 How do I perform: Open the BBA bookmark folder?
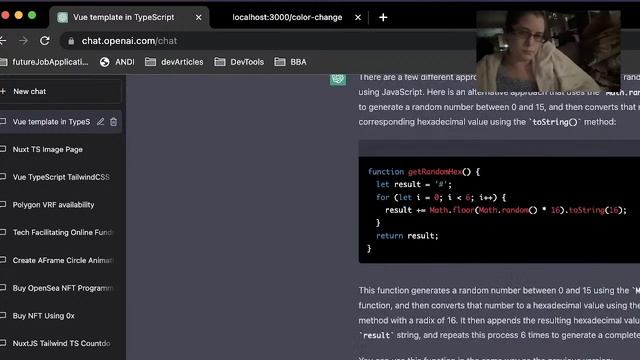[x=291, y=62]
